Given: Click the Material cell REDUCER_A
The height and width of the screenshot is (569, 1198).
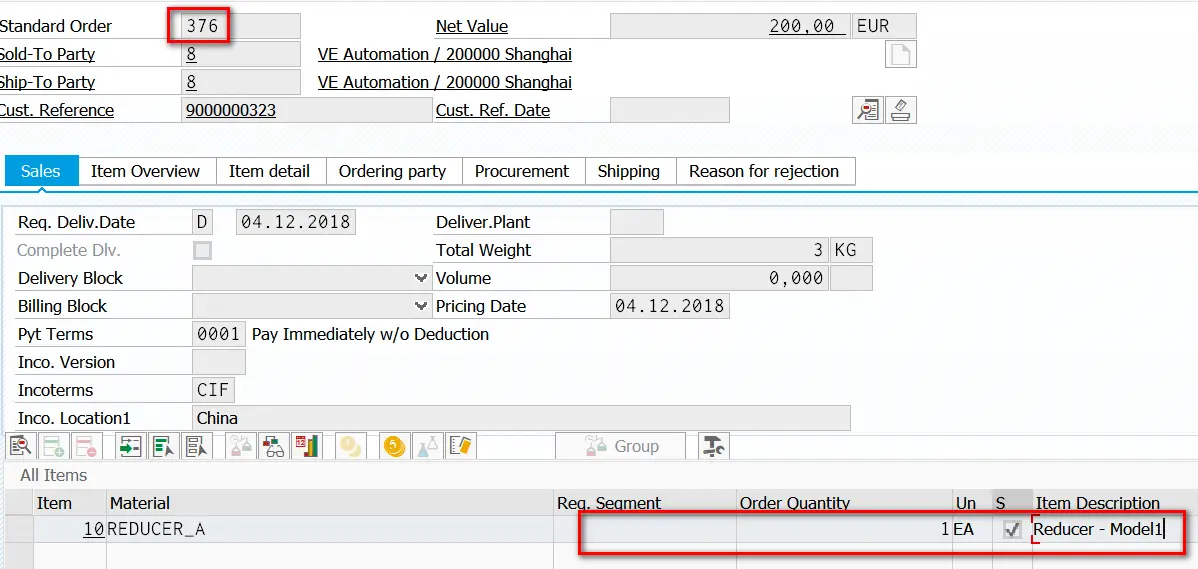Looking at the screenshot, I should click(x=330, y=529).
